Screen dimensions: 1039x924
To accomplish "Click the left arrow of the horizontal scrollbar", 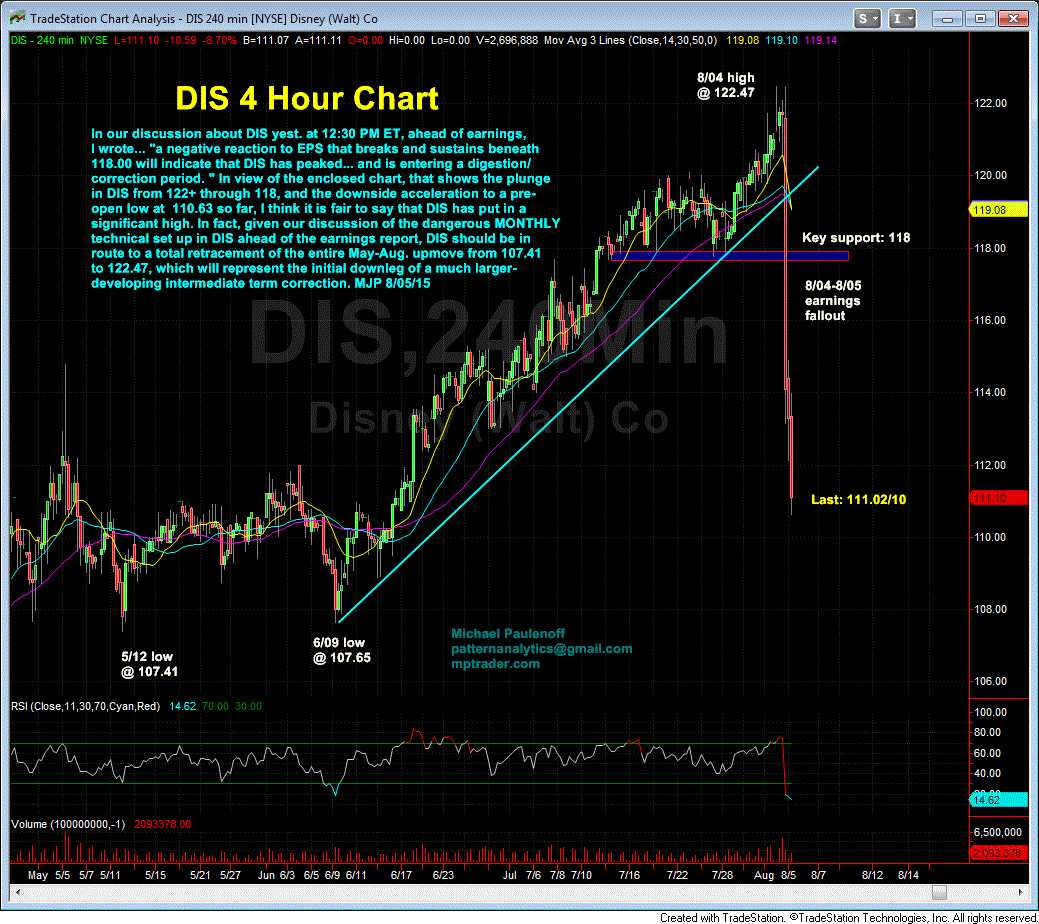I will tap(17, 892).
